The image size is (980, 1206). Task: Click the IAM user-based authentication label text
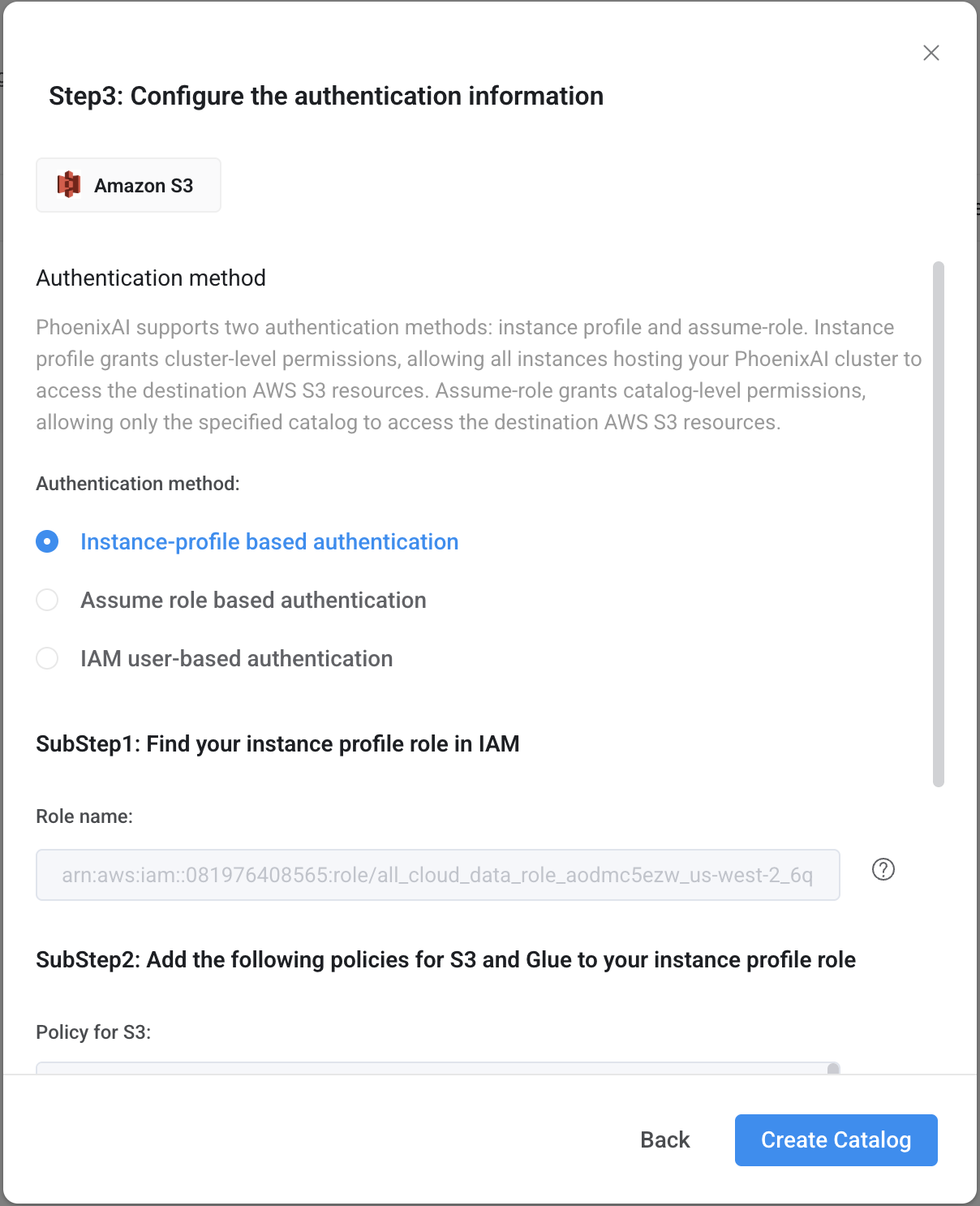[x=236, y=658]
